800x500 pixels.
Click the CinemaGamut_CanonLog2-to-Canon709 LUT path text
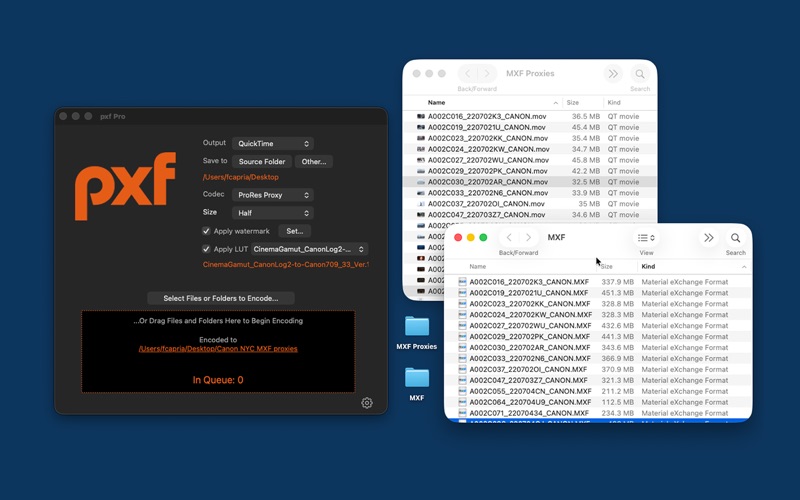pos(285,264)
